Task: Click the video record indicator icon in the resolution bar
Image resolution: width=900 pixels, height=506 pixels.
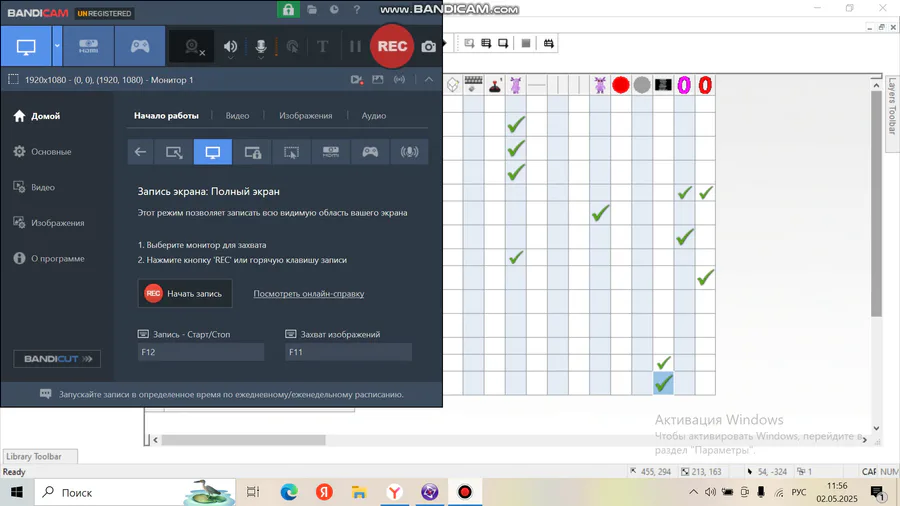Action: click(x=356, y=80)
